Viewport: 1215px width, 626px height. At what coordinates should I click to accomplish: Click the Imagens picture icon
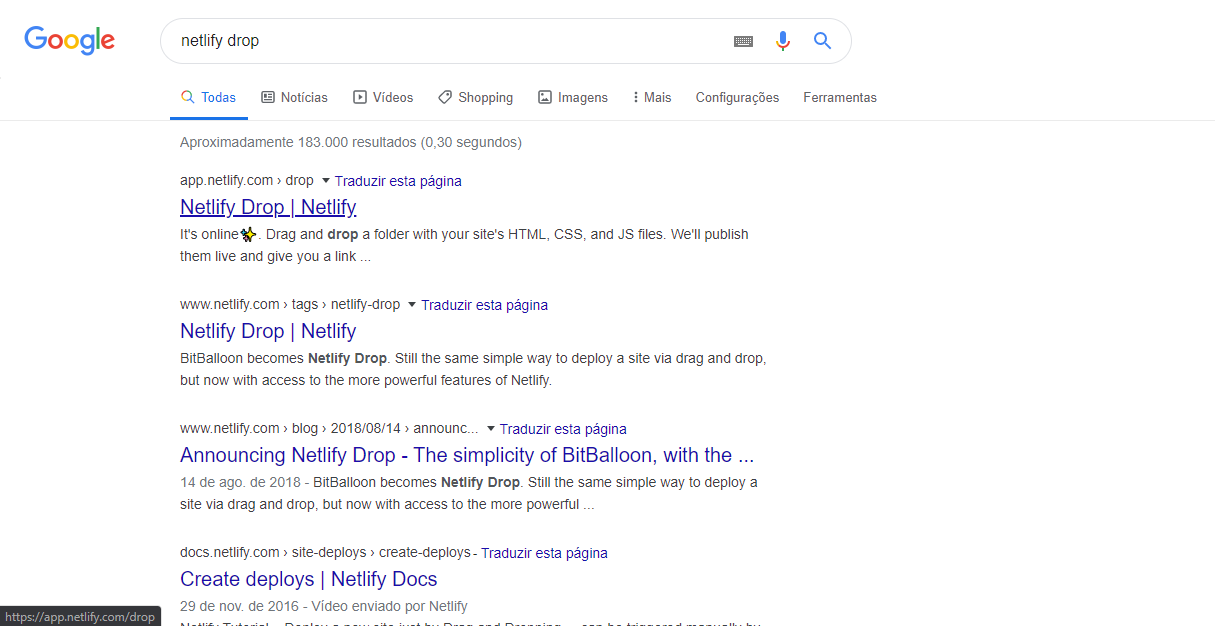pyautogui.click(x=545, y=97)
